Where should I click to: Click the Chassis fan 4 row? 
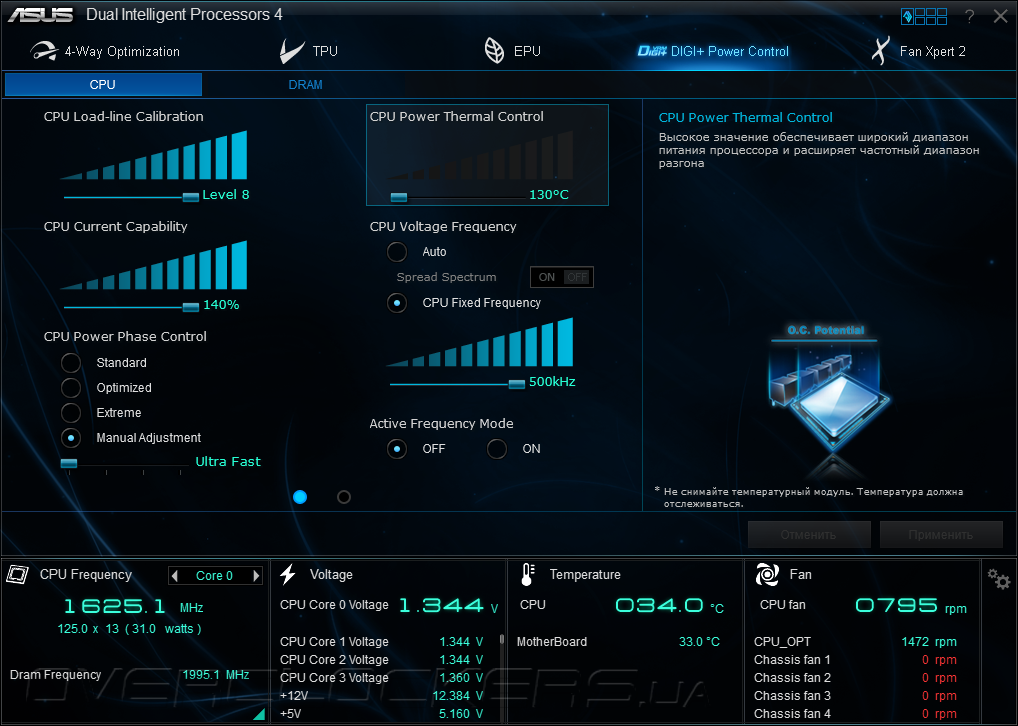tap(855, 714)
